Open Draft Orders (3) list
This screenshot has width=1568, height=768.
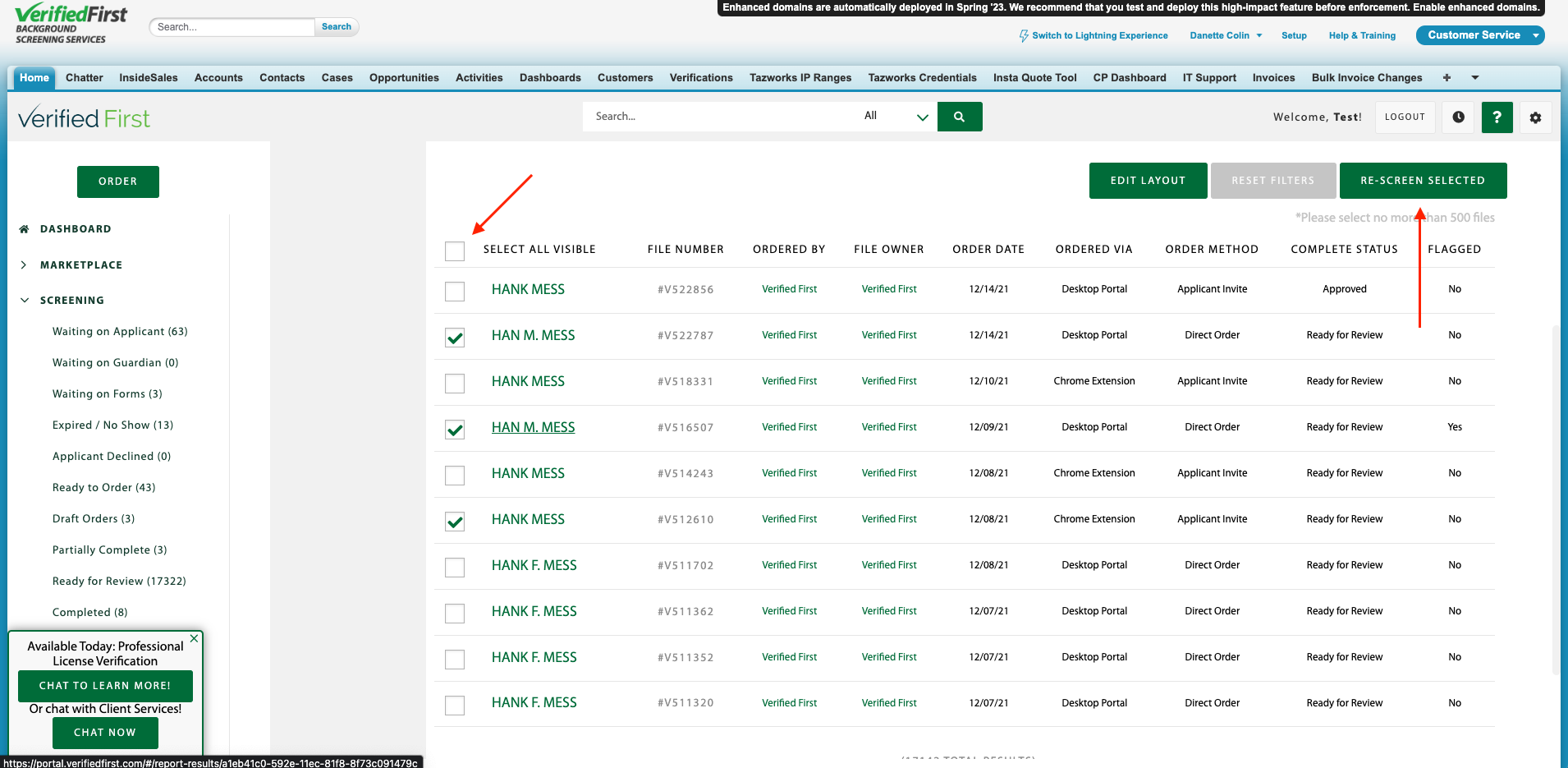pyautogui.click(x=94, y=519)
